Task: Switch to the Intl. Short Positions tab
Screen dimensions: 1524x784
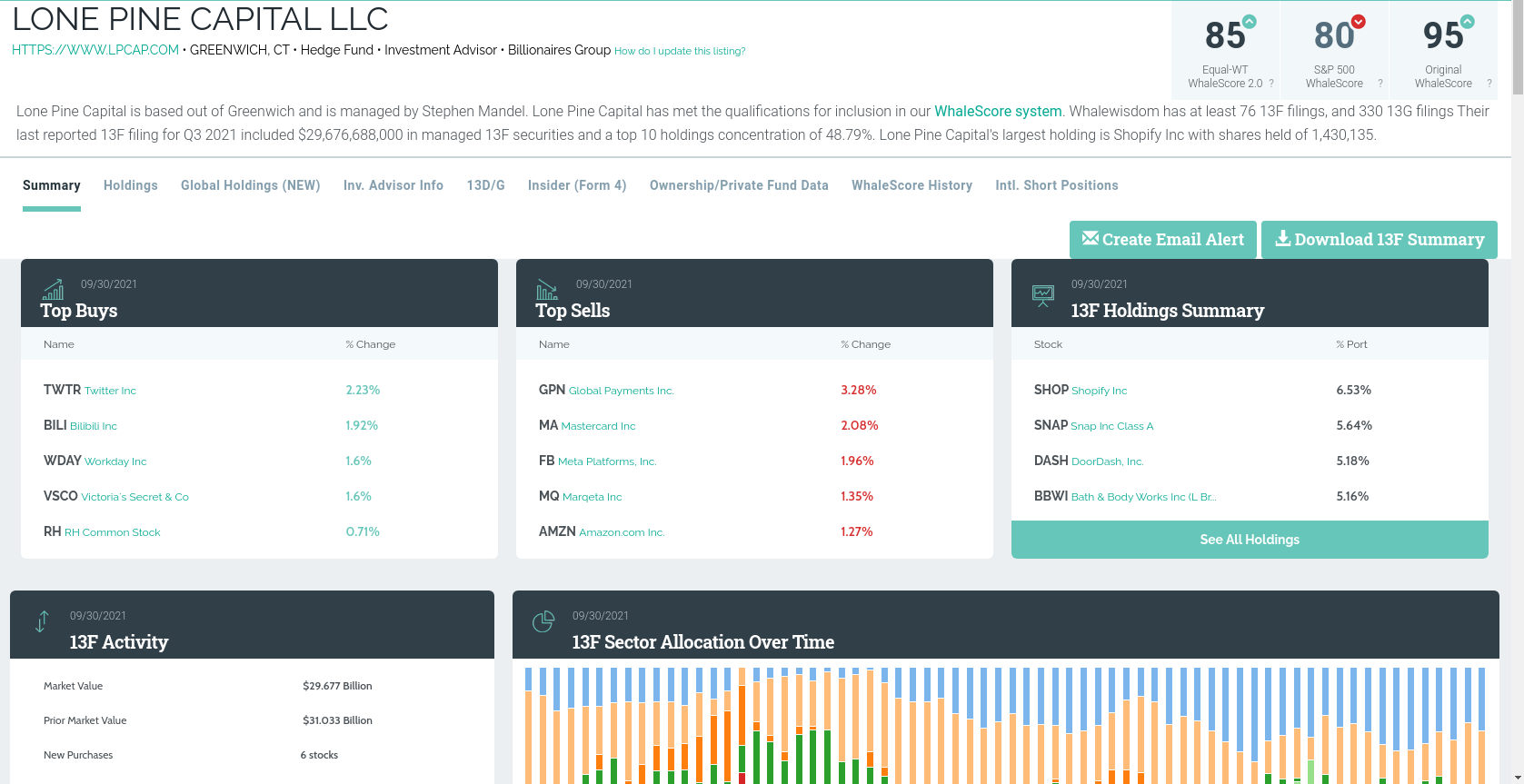Action: [x=1057, y=185]
